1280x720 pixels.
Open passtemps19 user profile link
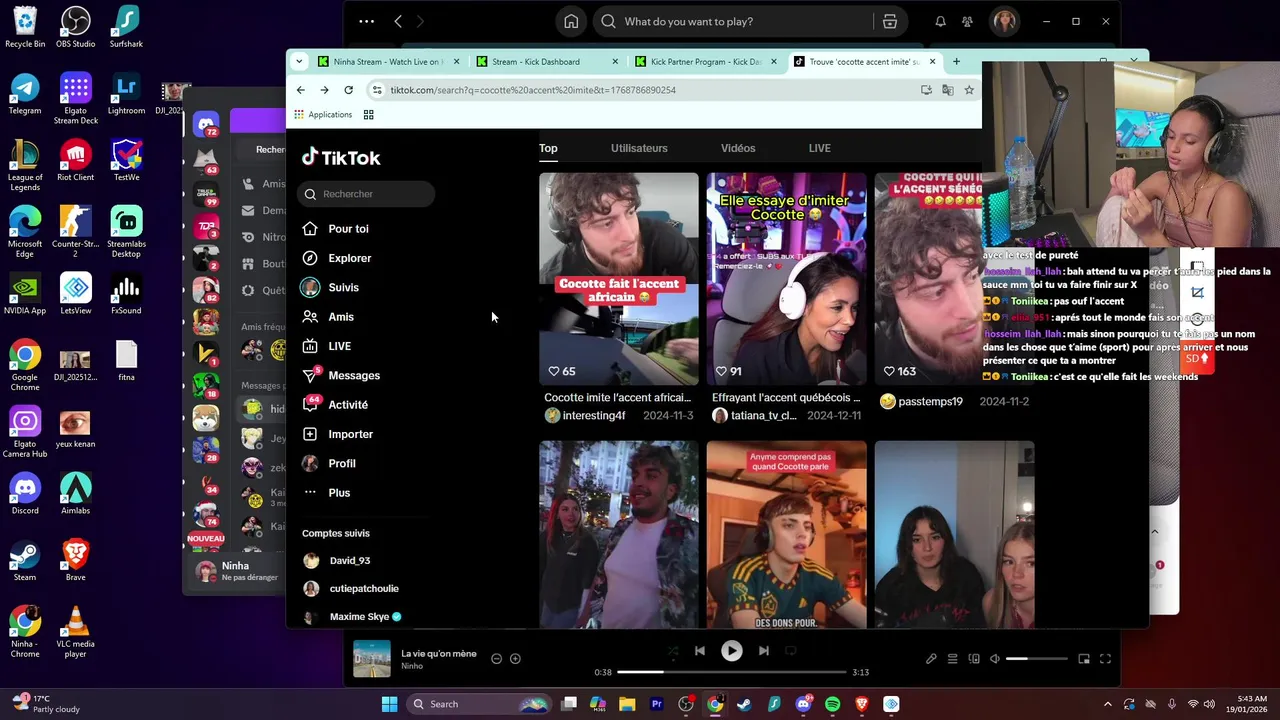(930, 402)
